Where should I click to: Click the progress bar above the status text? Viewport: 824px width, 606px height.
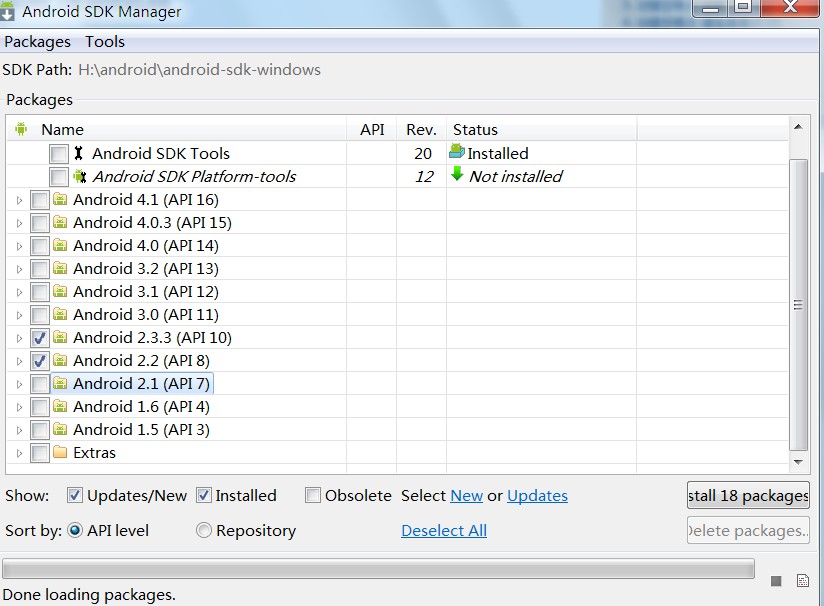coord(378,569)
